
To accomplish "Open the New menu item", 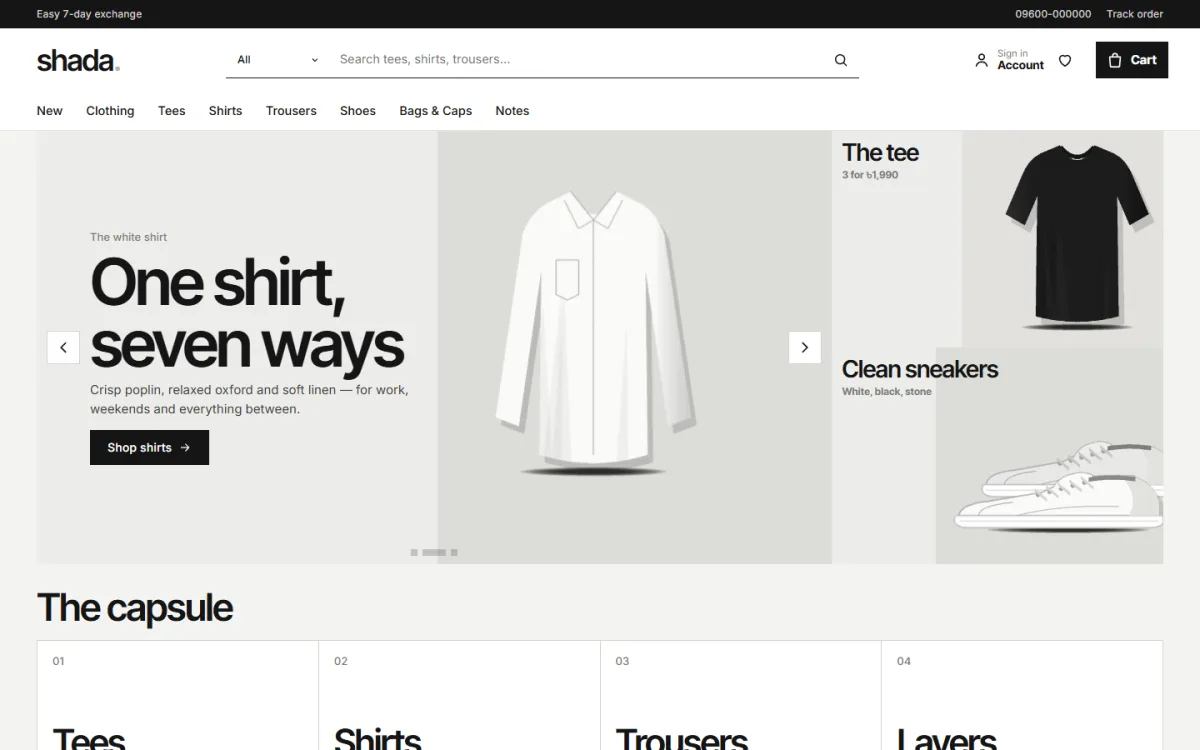I will click(x=50, y=111).
